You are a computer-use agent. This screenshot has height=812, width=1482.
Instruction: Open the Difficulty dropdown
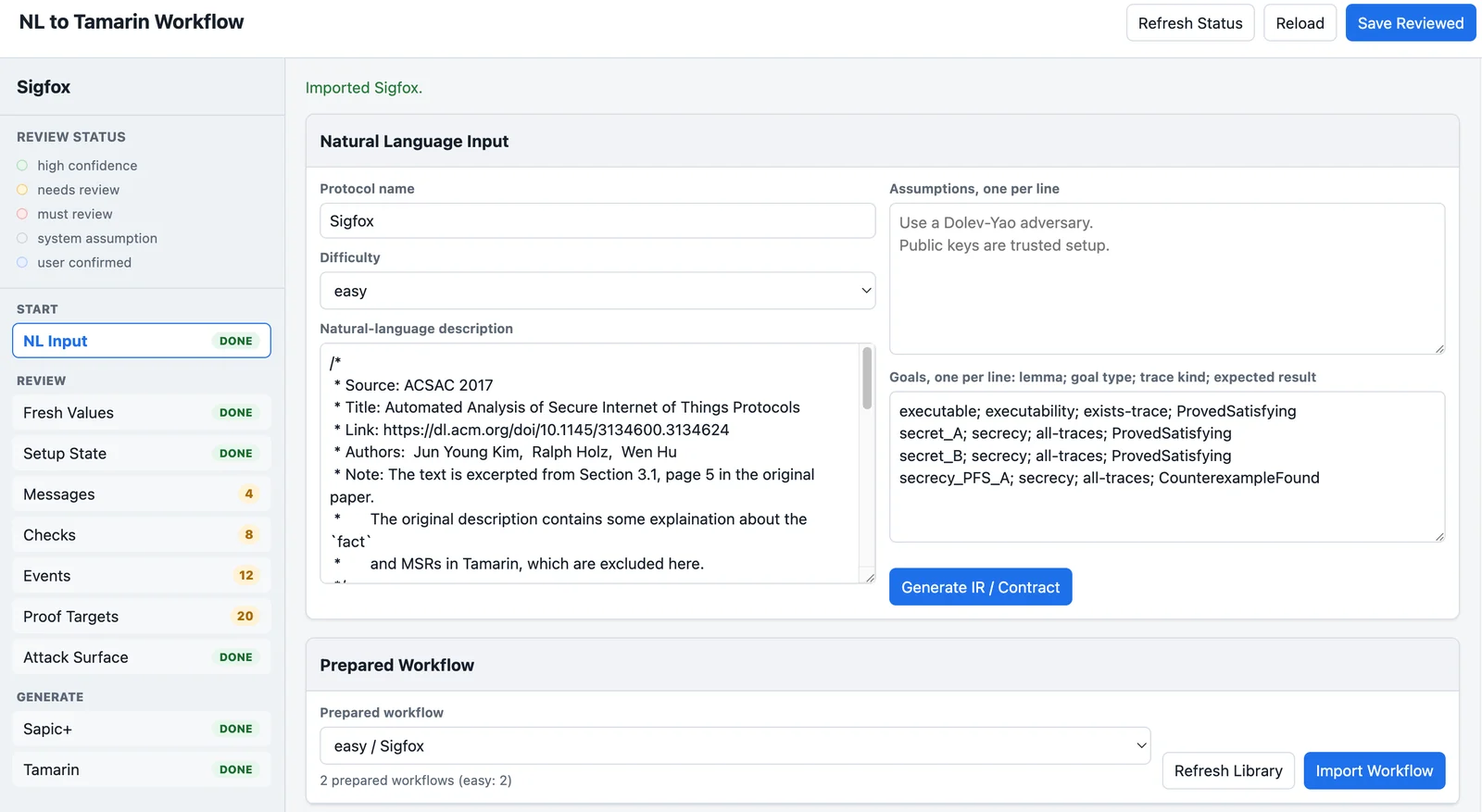pyautogui.click(x=597, y=291)
